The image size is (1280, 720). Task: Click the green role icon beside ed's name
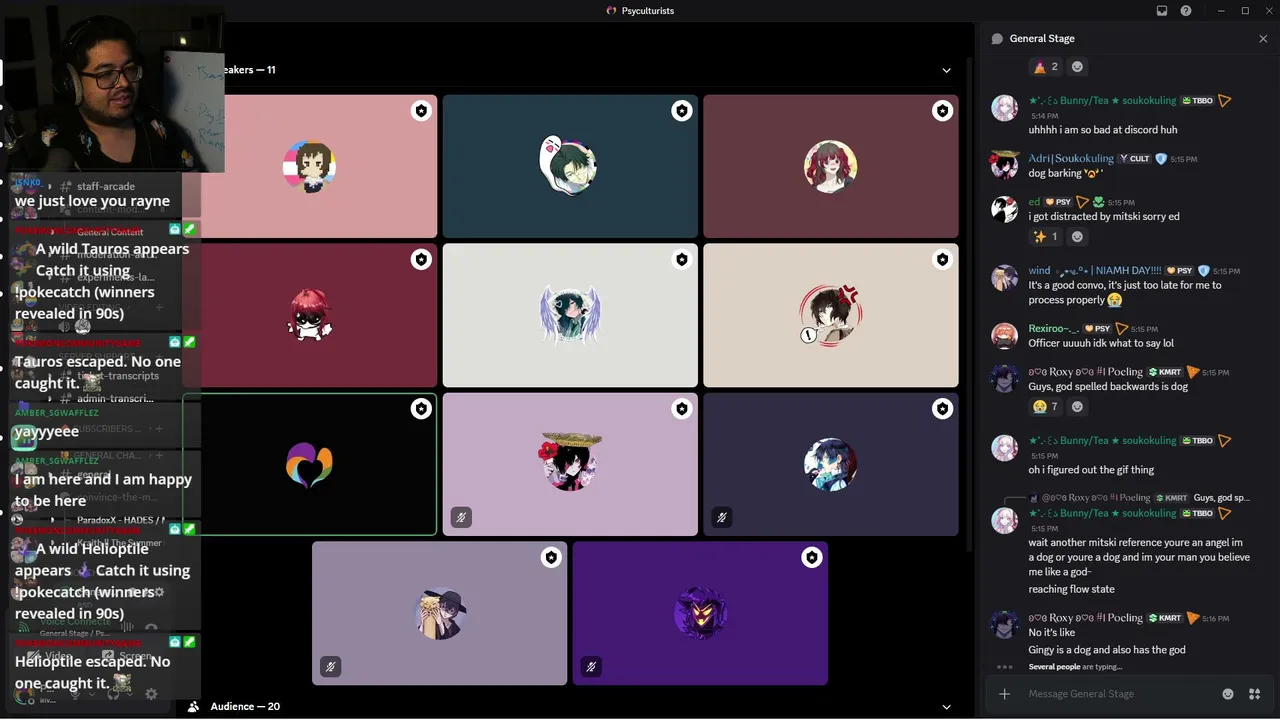[x=1098, y=202]
